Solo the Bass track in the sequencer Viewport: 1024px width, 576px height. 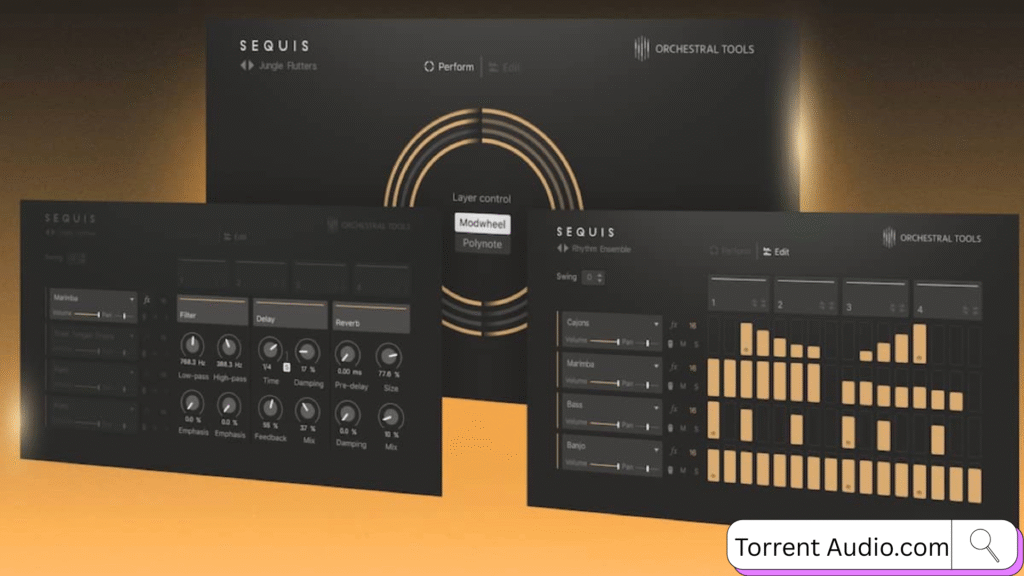coord(695,429)
